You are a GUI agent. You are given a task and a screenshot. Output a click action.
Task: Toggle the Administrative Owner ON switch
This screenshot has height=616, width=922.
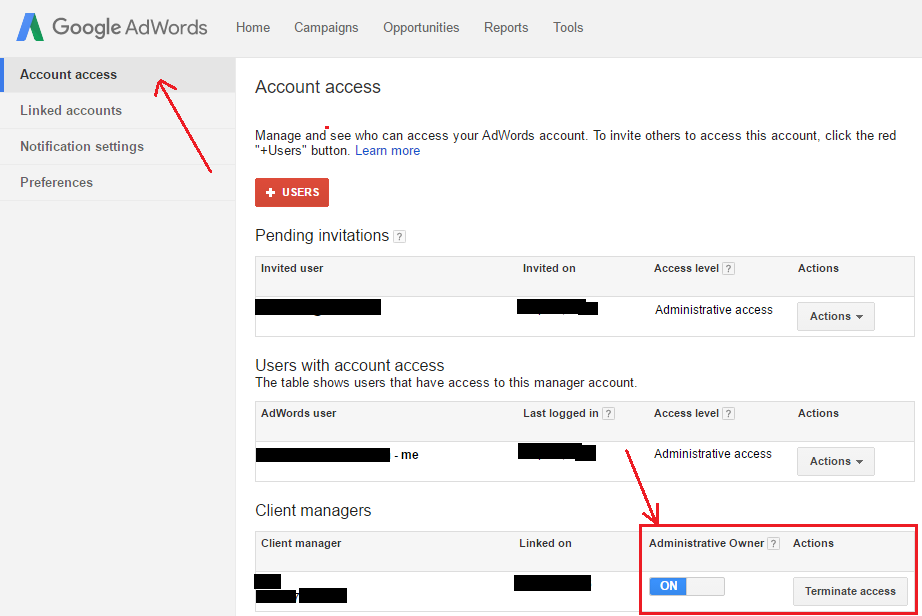(x=687, y=586)
